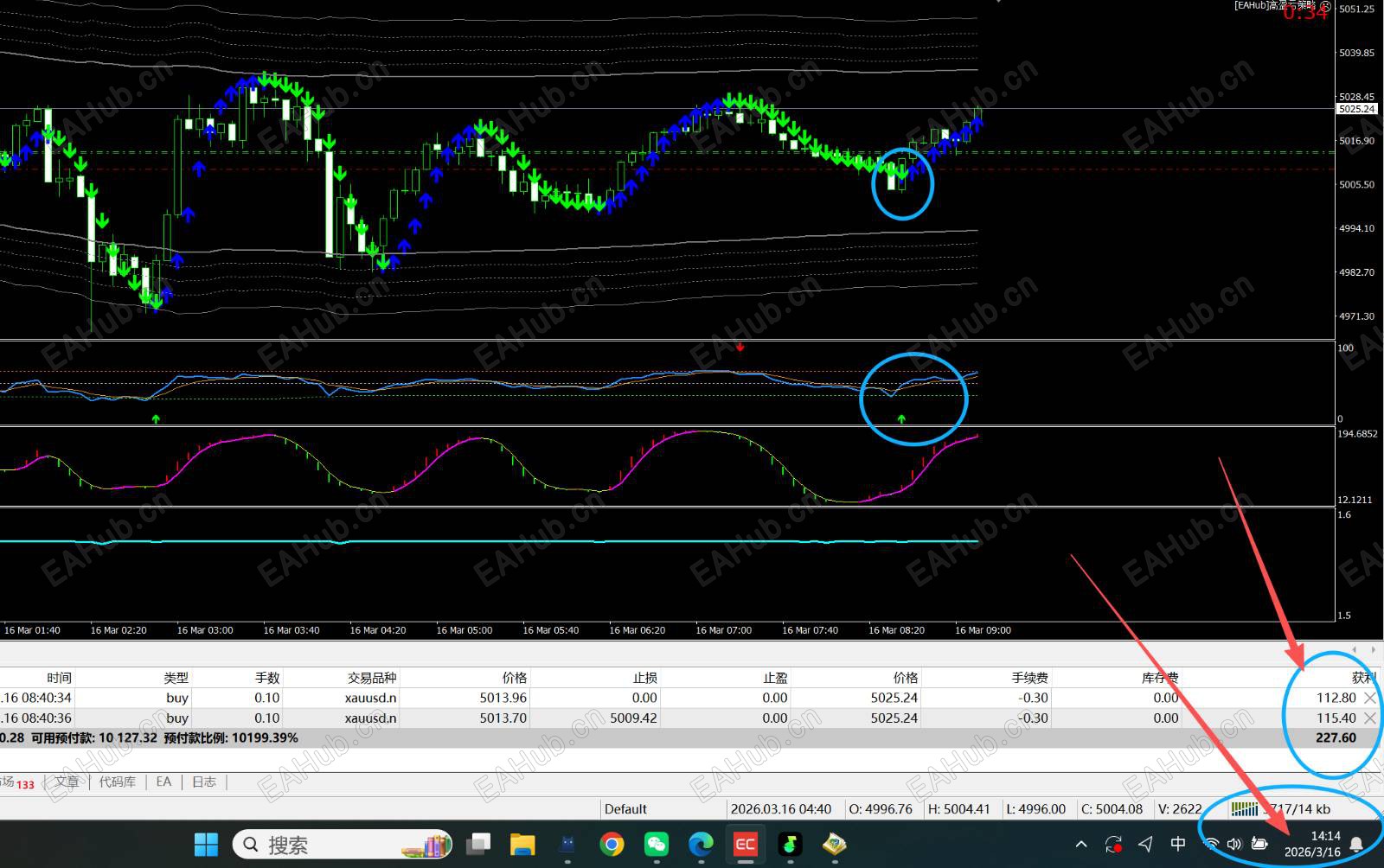Click the H: 5004.41 status field
Screen dimensions: 1384x868
958,809
